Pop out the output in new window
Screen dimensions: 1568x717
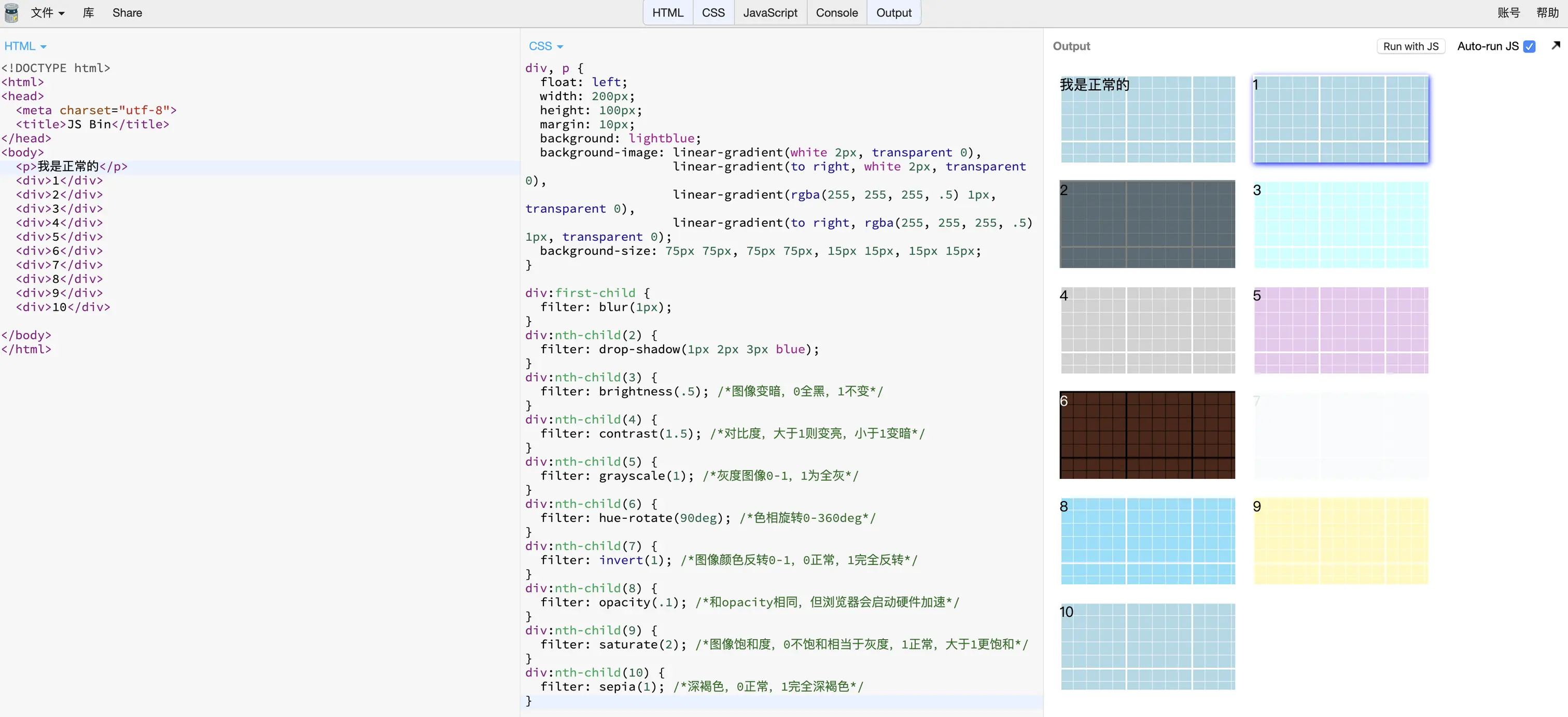click(x=1555, y=46)
